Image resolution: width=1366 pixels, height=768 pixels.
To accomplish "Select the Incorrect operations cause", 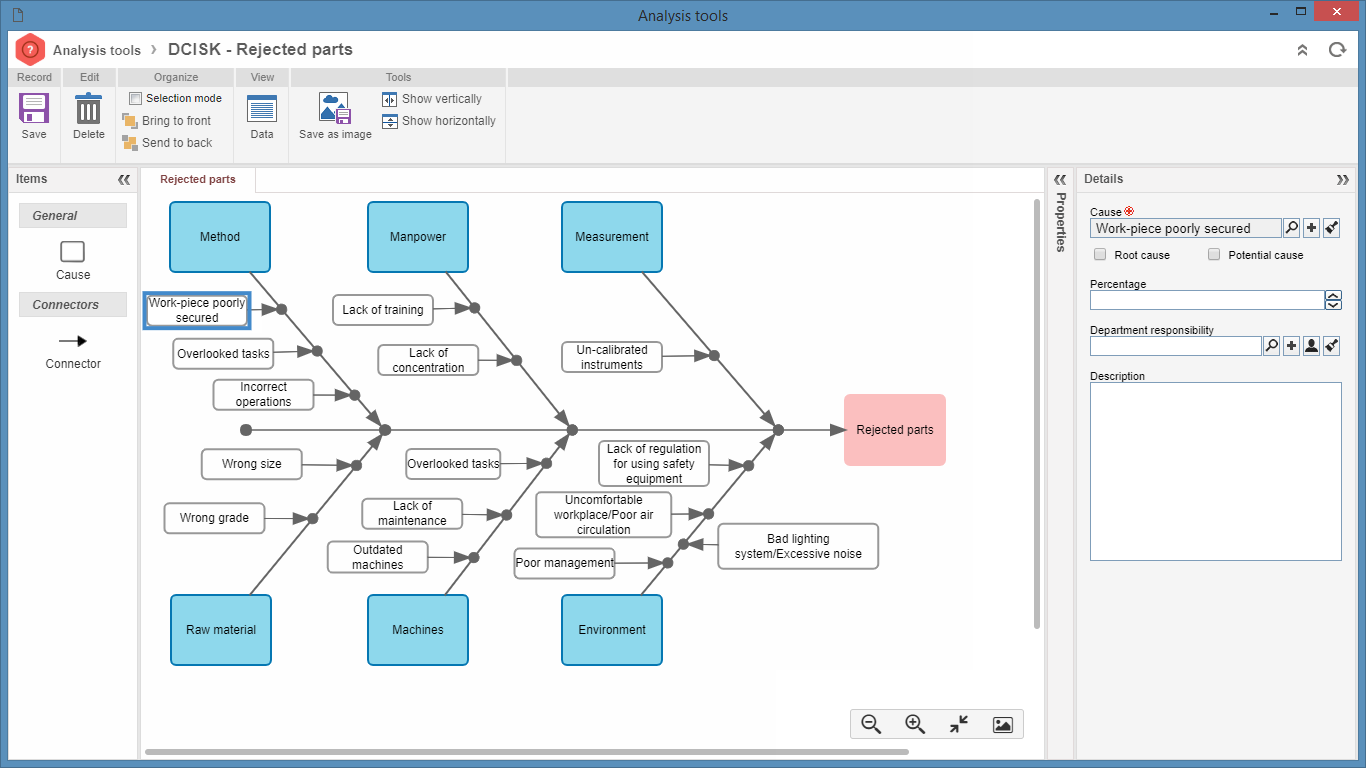I will pos(263,395).
